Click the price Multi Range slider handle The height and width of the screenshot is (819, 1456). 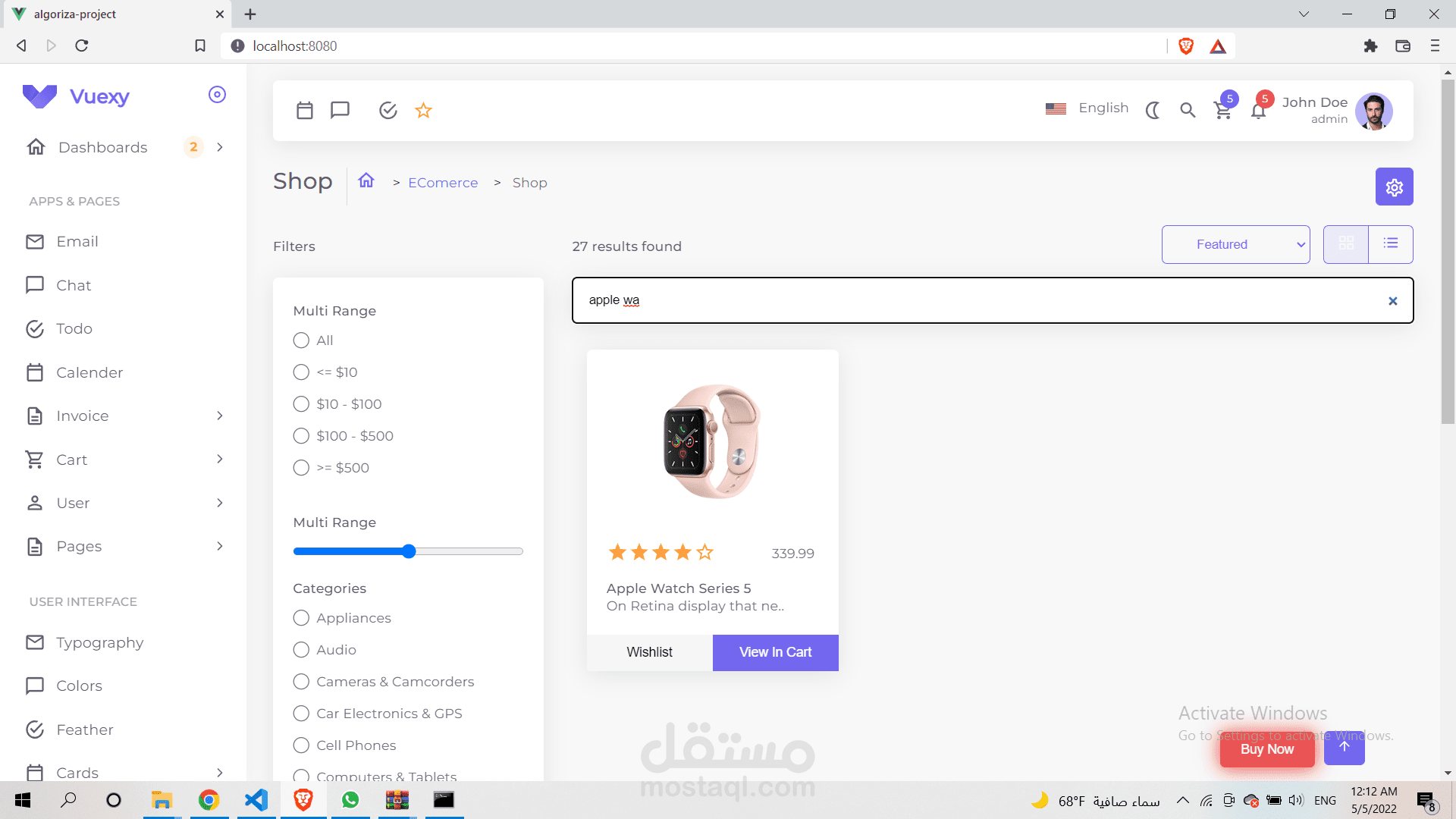pyautogui.click(x=409, y=551)
